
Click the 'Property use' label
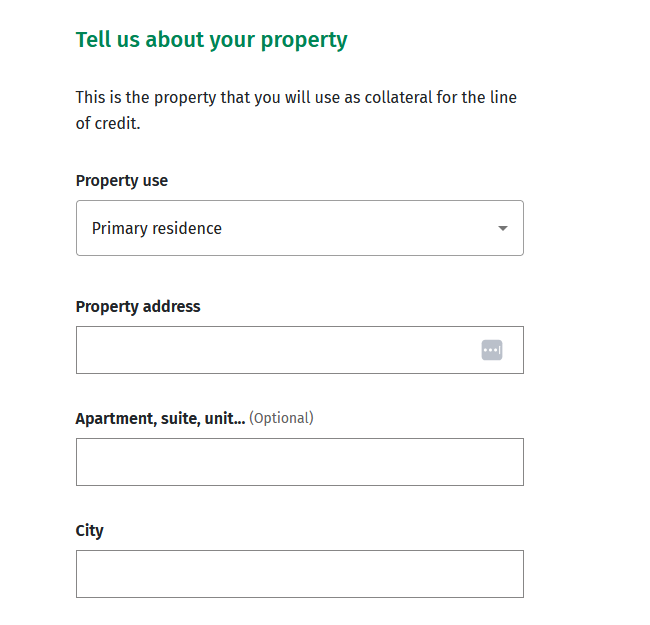tap(122, 181)
